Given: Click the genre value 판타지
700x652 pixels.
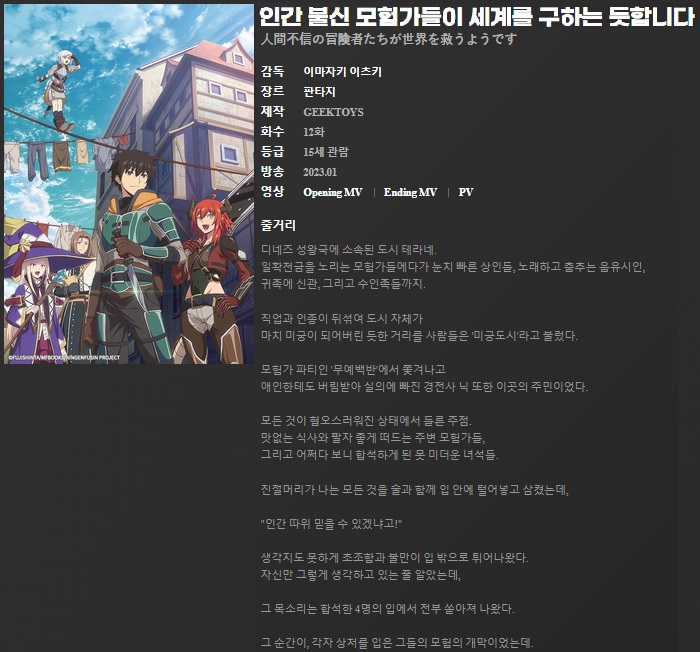Looking at the screenshot, I should [319, 92].
